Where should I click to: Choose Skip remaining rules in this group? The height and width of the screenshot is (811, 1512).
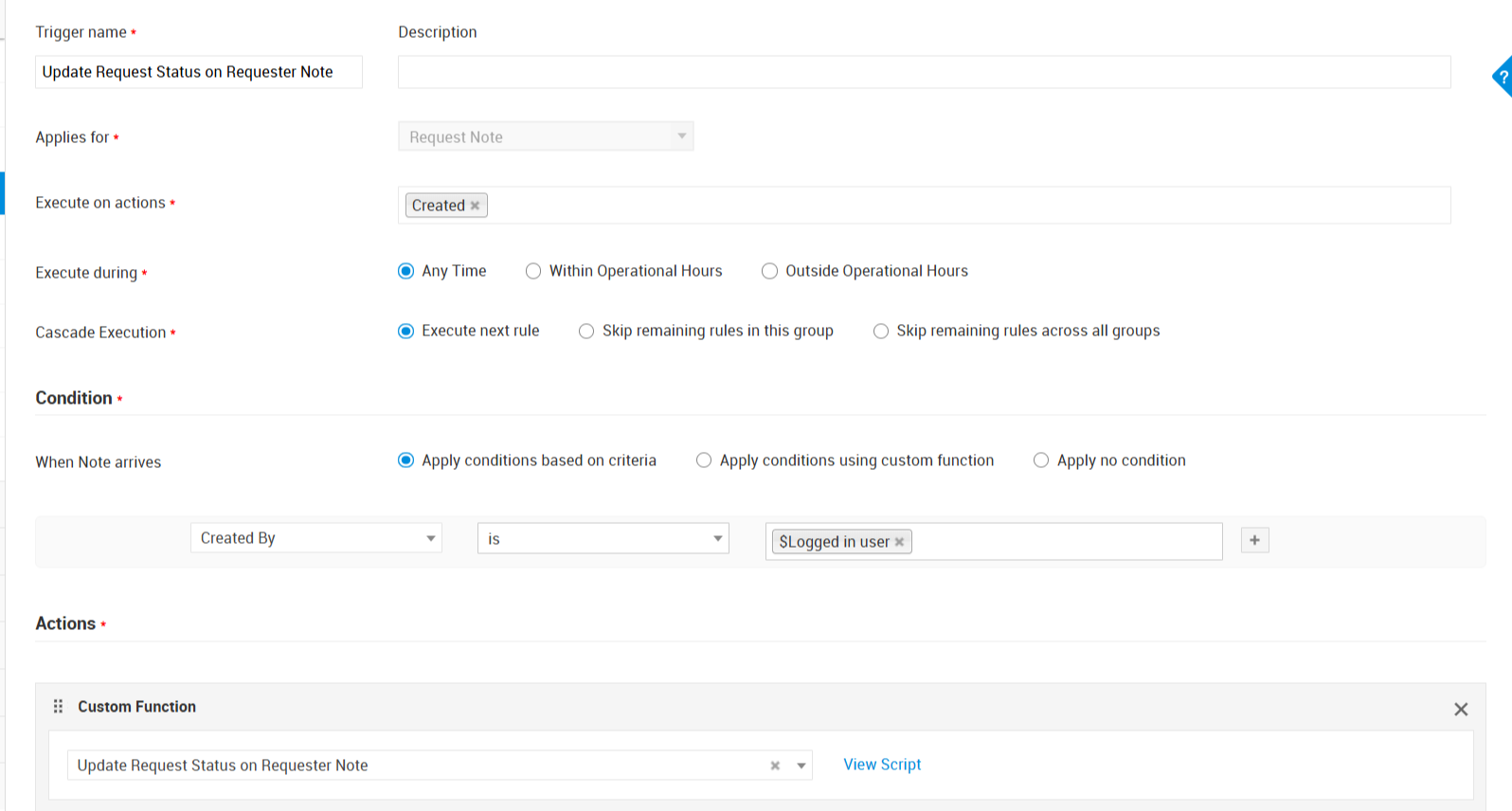(x=586, y=331)
